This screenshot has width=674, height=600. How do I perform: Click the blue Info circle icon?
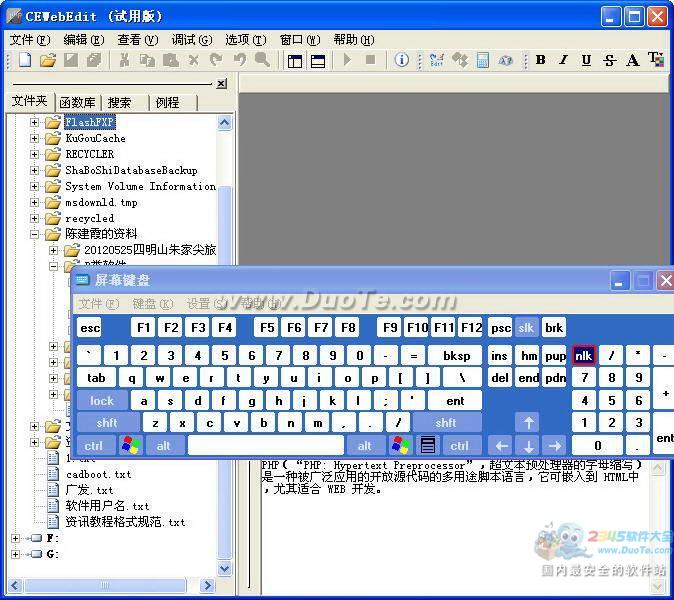[401, 60]
